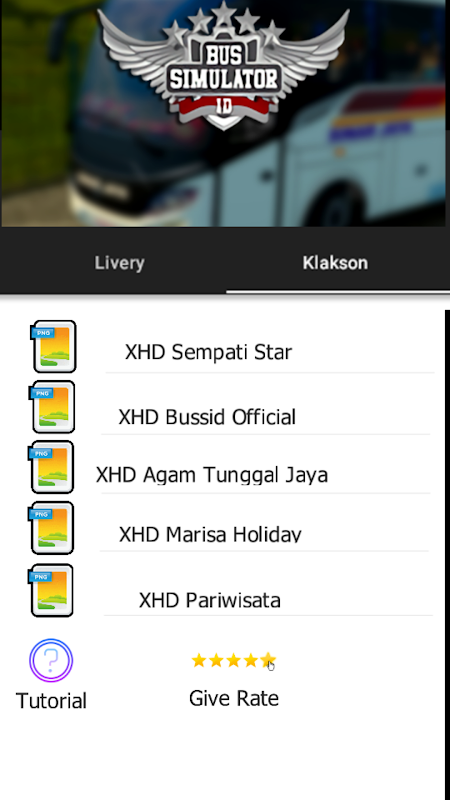Select the Klakson tab
Image resolution: width=450 pixels, height=800 pixels.
(335, 263)
